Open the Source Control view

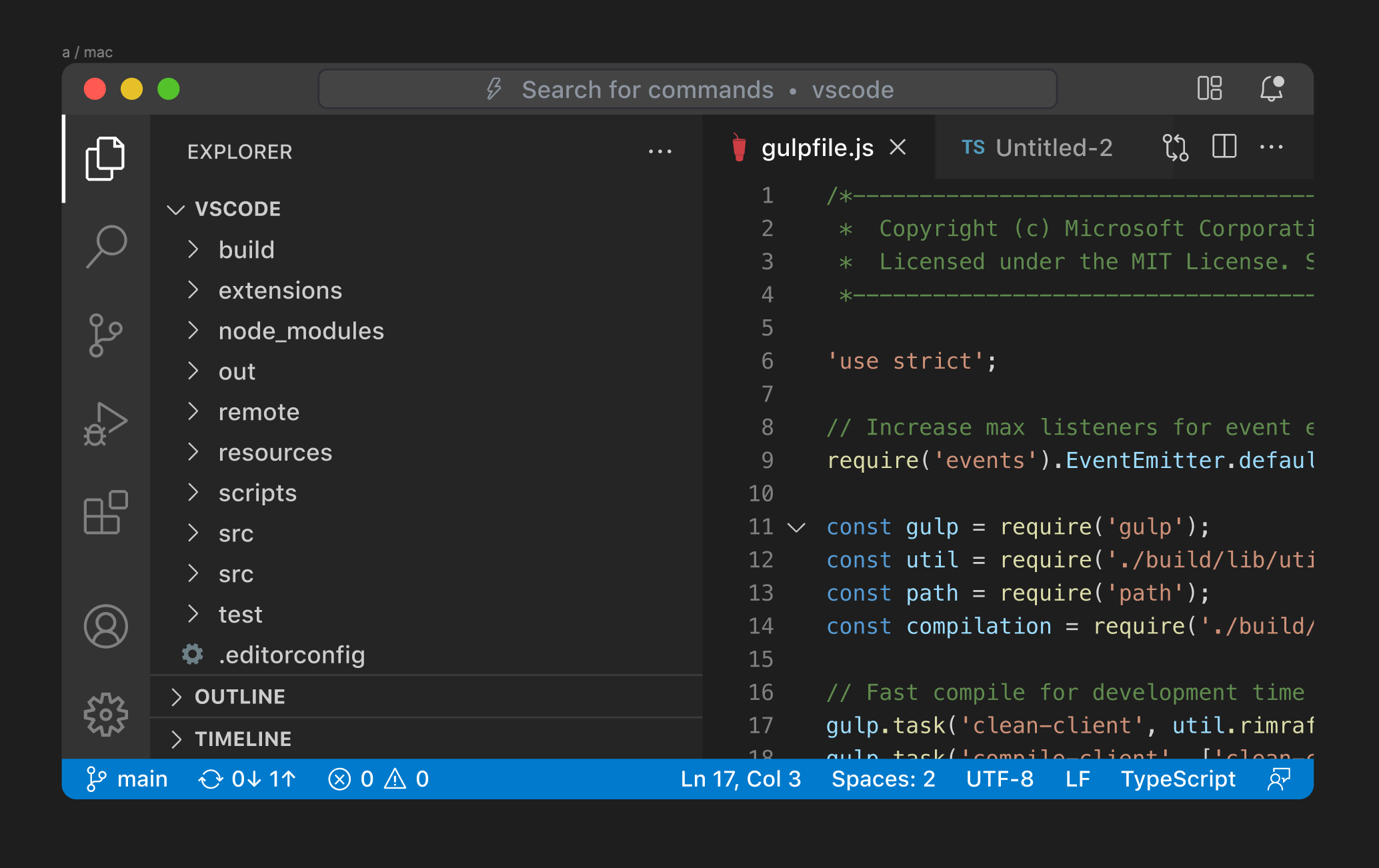(x=105, y=335)
